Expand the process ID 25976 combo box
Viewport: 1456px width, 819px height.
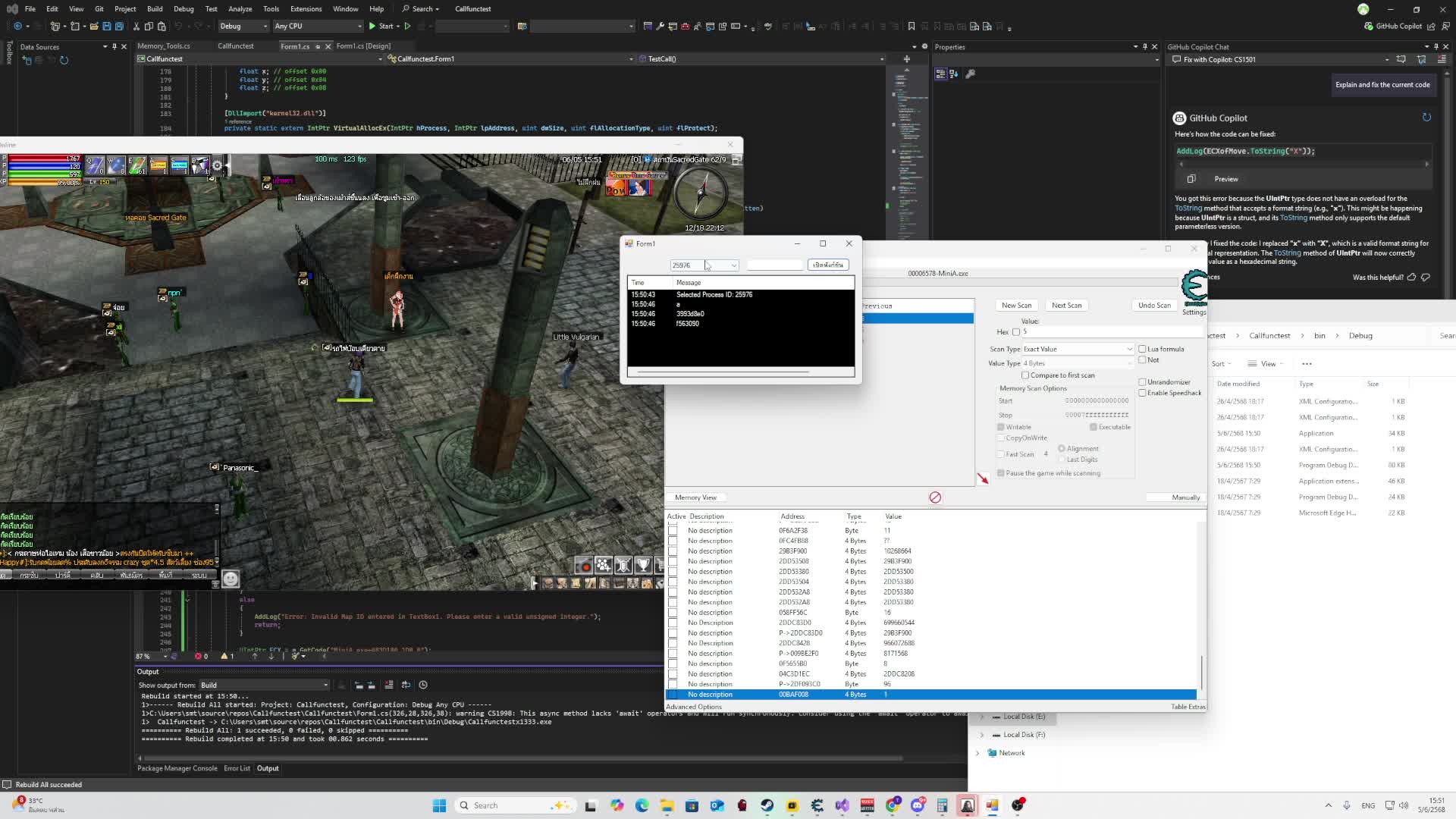pyautogui.click(x=733, y=265)
